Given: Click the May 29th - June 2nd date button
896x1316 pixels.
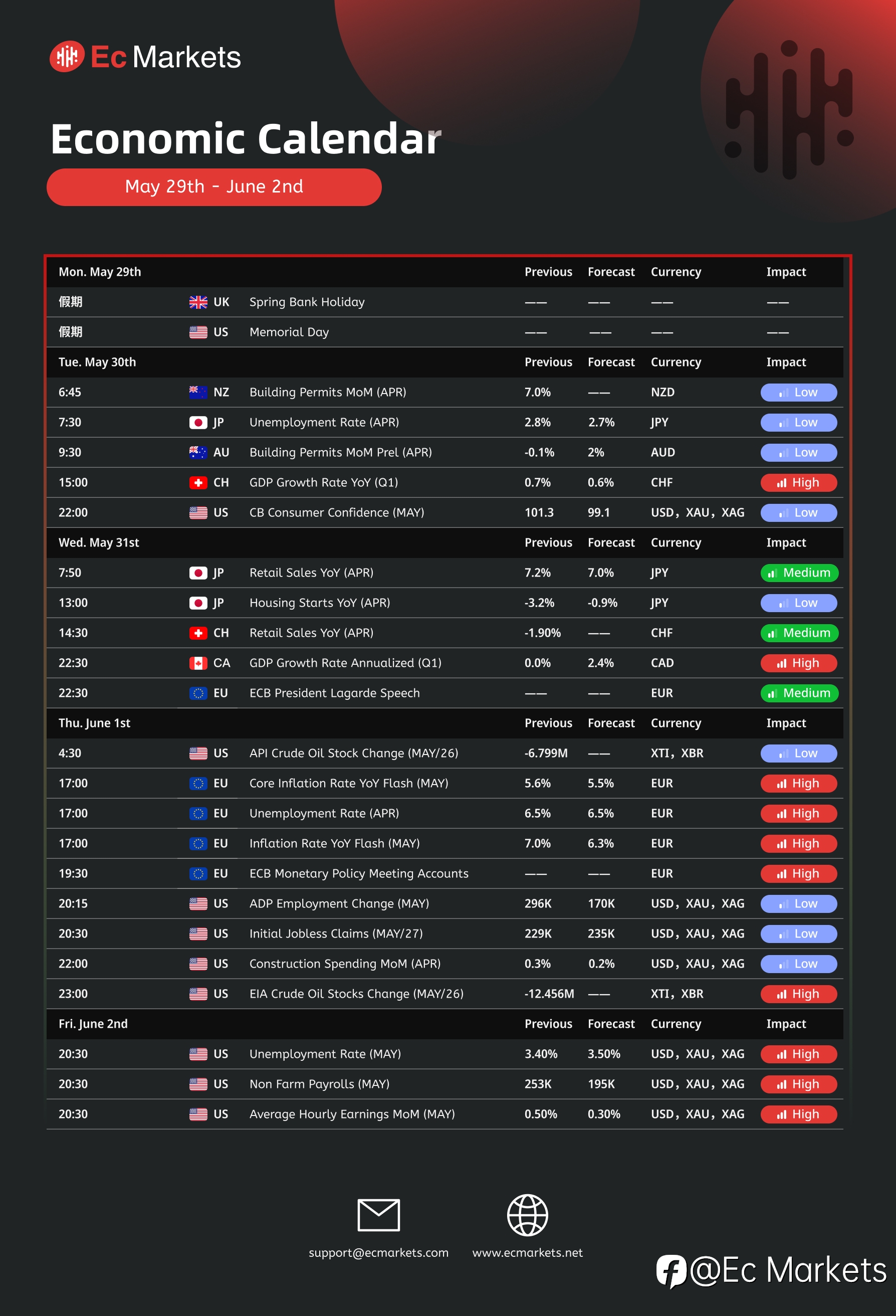Looking at the screenshot, I should (x=214, y=187).
